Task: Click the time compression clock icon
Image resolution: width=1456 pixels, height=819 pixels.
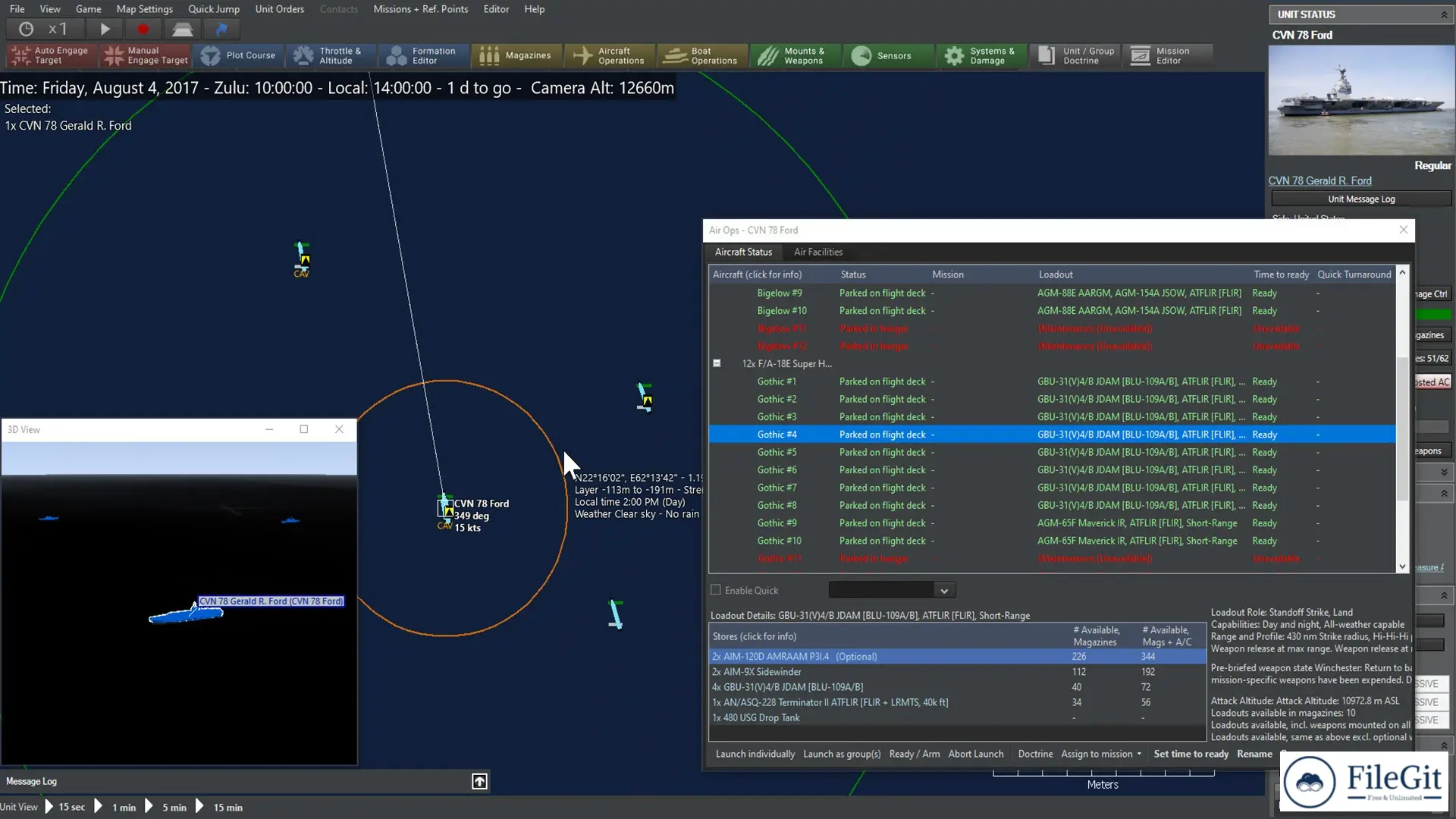Action: [x=26, y=30]
